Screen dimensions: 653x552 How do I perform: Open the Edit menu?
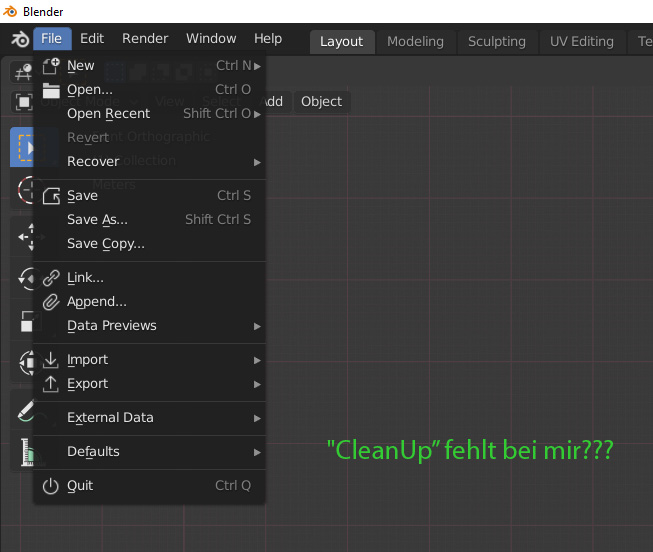coord(92,39)
